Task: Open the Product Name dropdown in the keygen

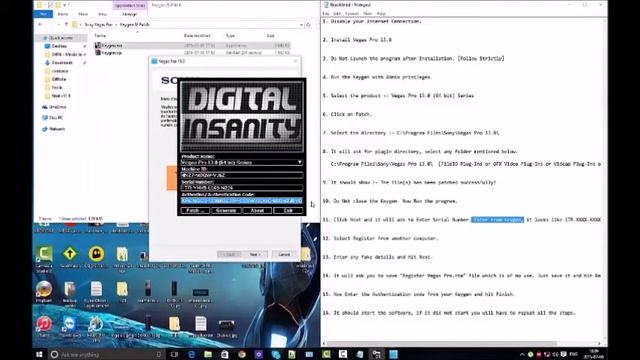Action: pyautogui.click(x=299, y=162)
